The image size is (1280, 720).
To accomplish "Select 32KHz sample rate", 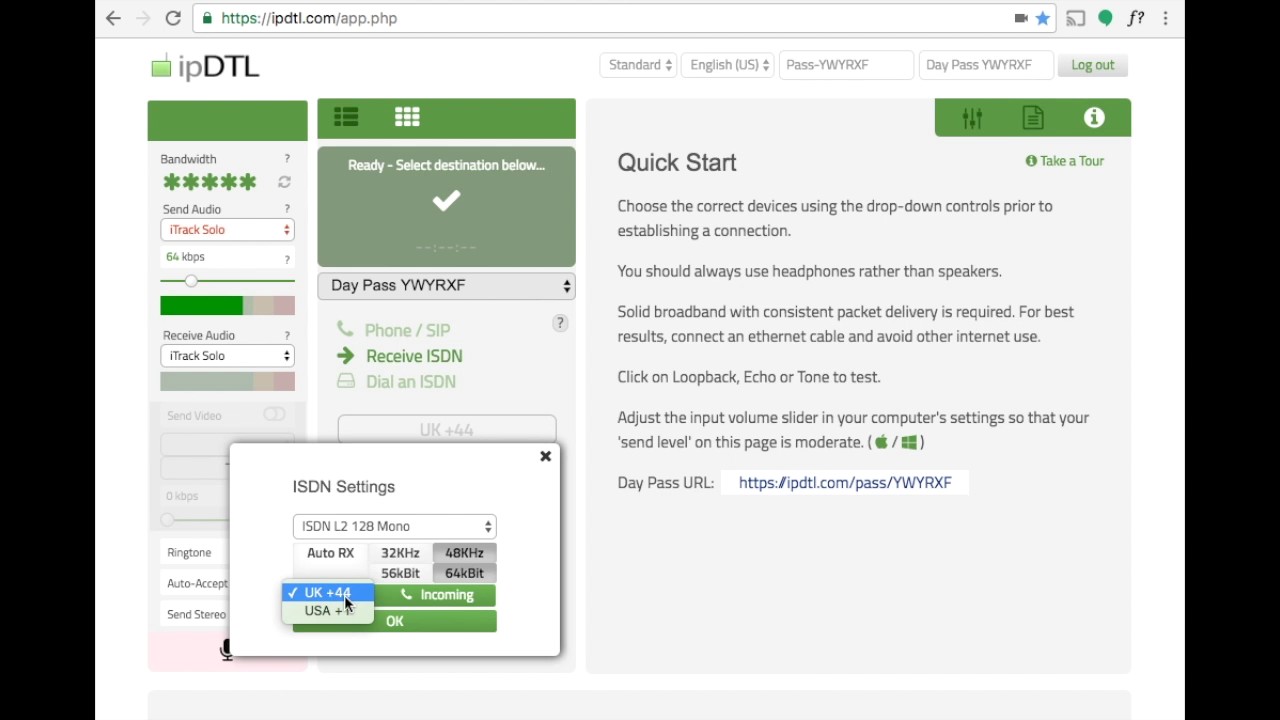I will [400, 553].
